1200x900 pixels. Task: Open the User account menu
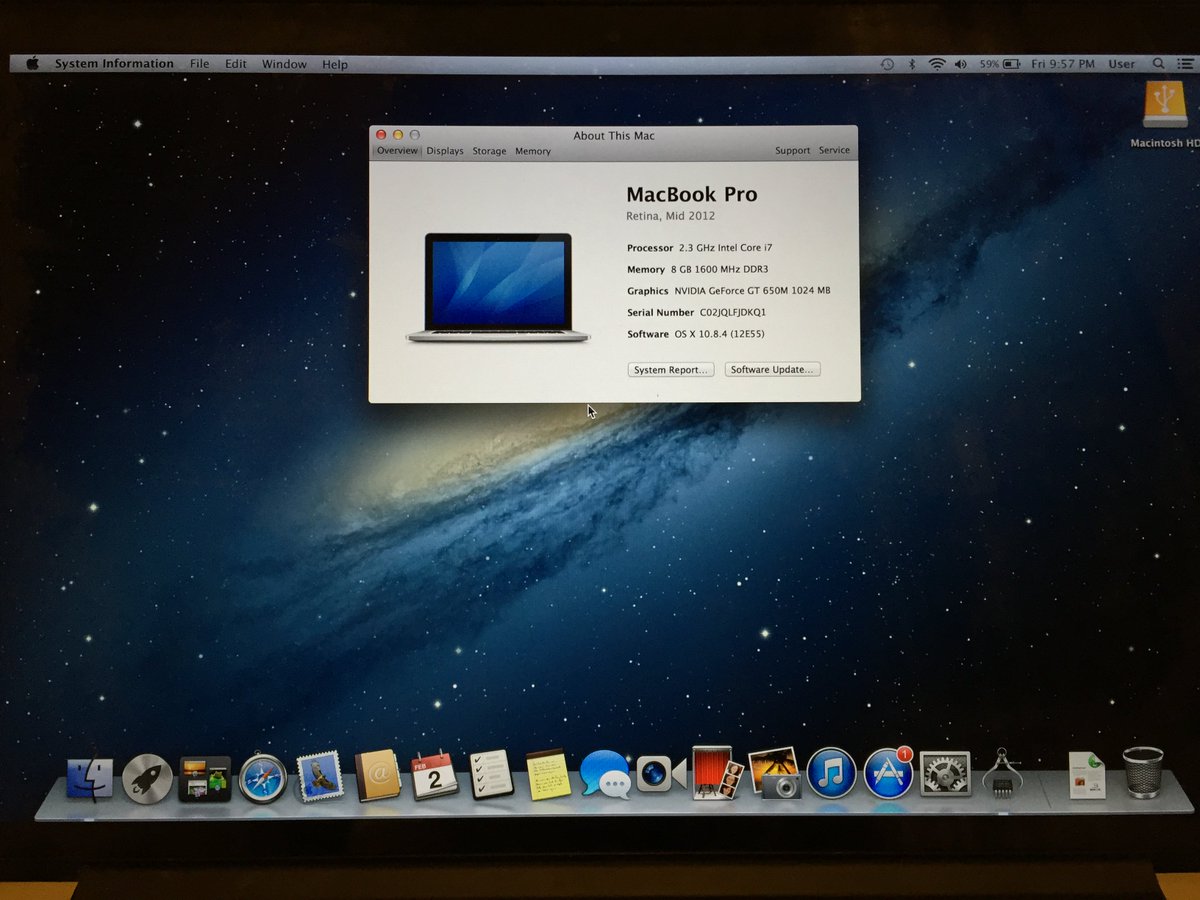point(1121,64)
